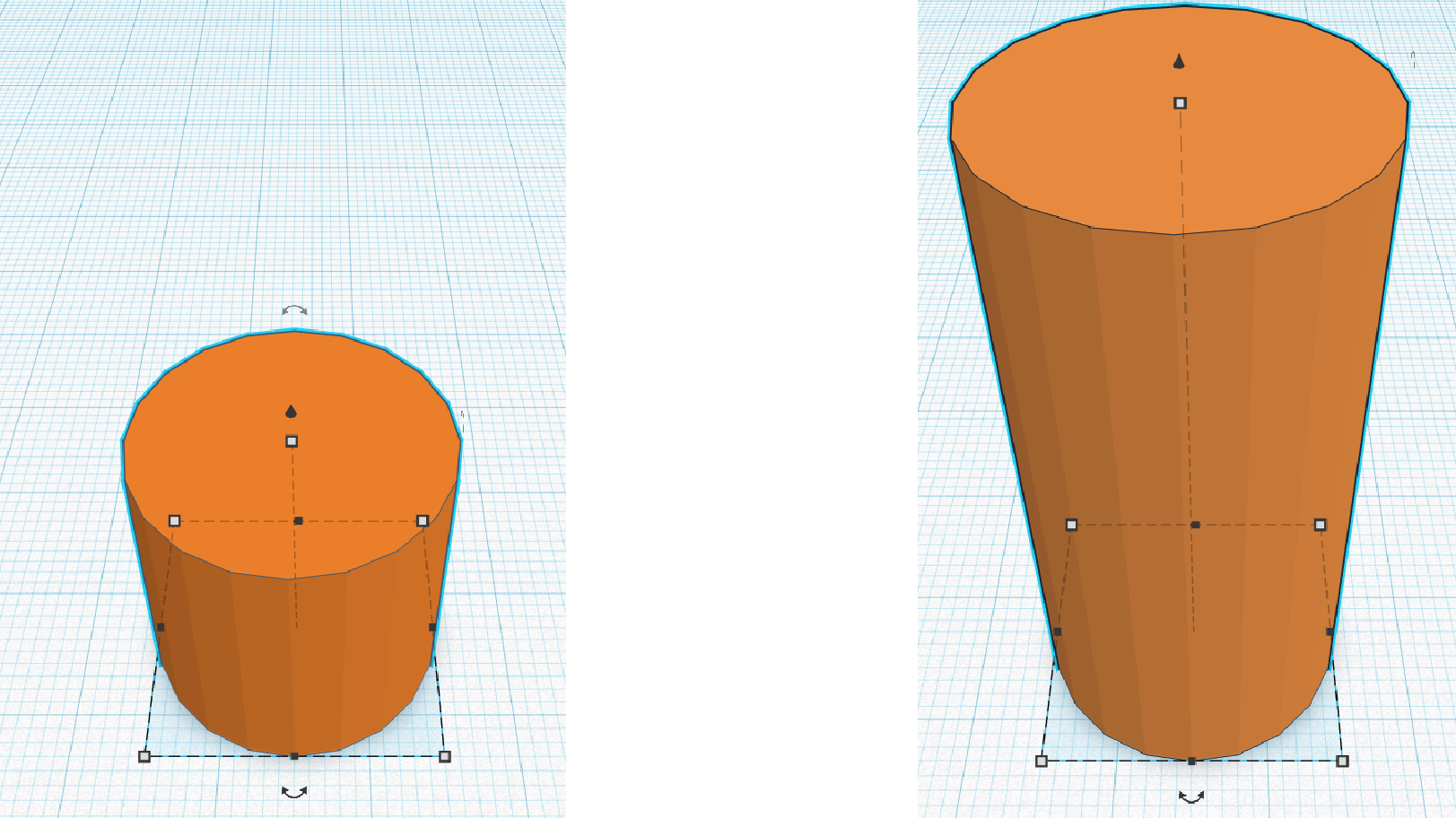Select the tall cylinder's upper-left white resize handle
This screenshot has width=1456, height=818.
pos(1071,525)
